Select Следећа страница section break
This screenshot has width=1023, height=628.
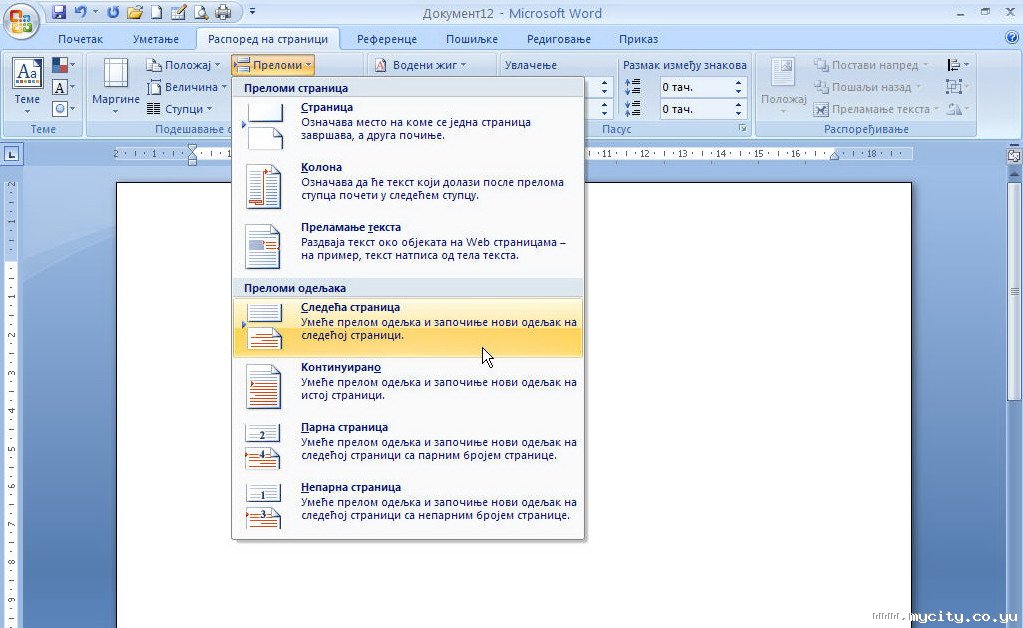click(408, 327)
